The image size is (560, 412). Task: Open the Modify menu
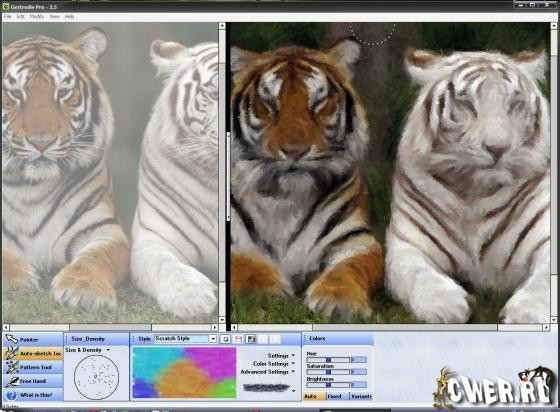click(37, 17)
